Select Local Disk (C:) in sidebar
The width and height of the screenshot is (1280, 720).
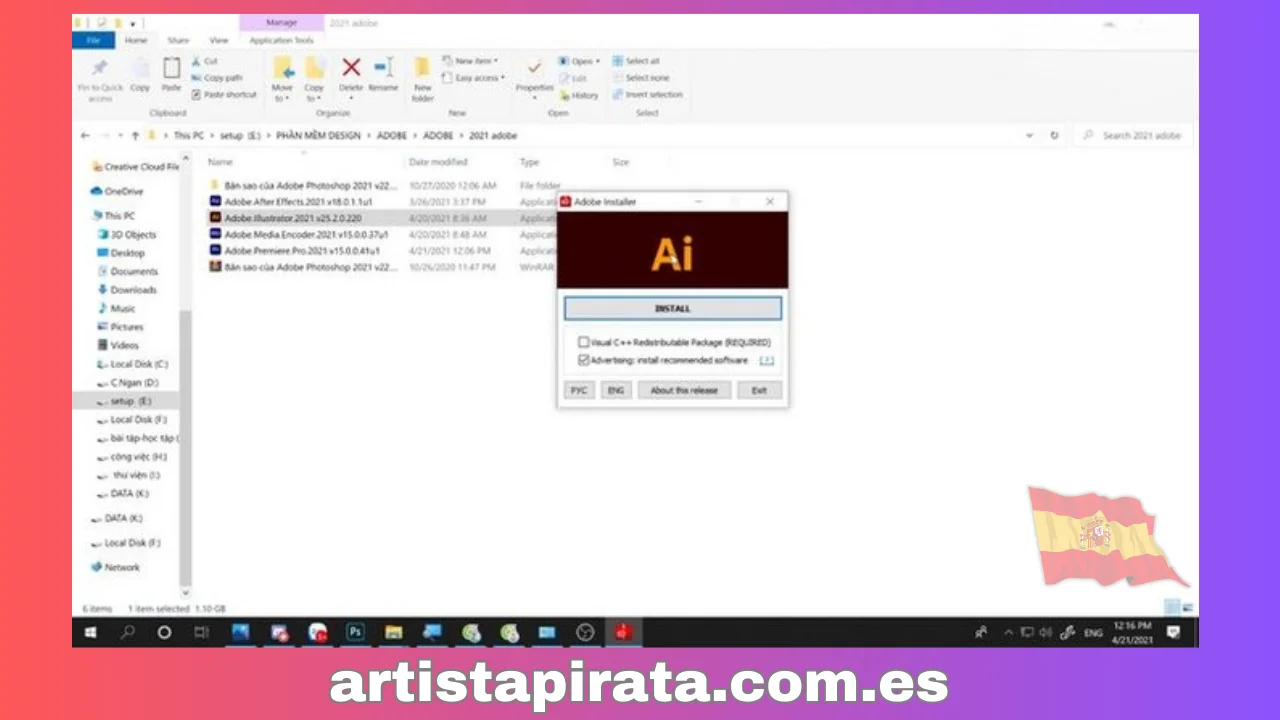tap(132, 364)
